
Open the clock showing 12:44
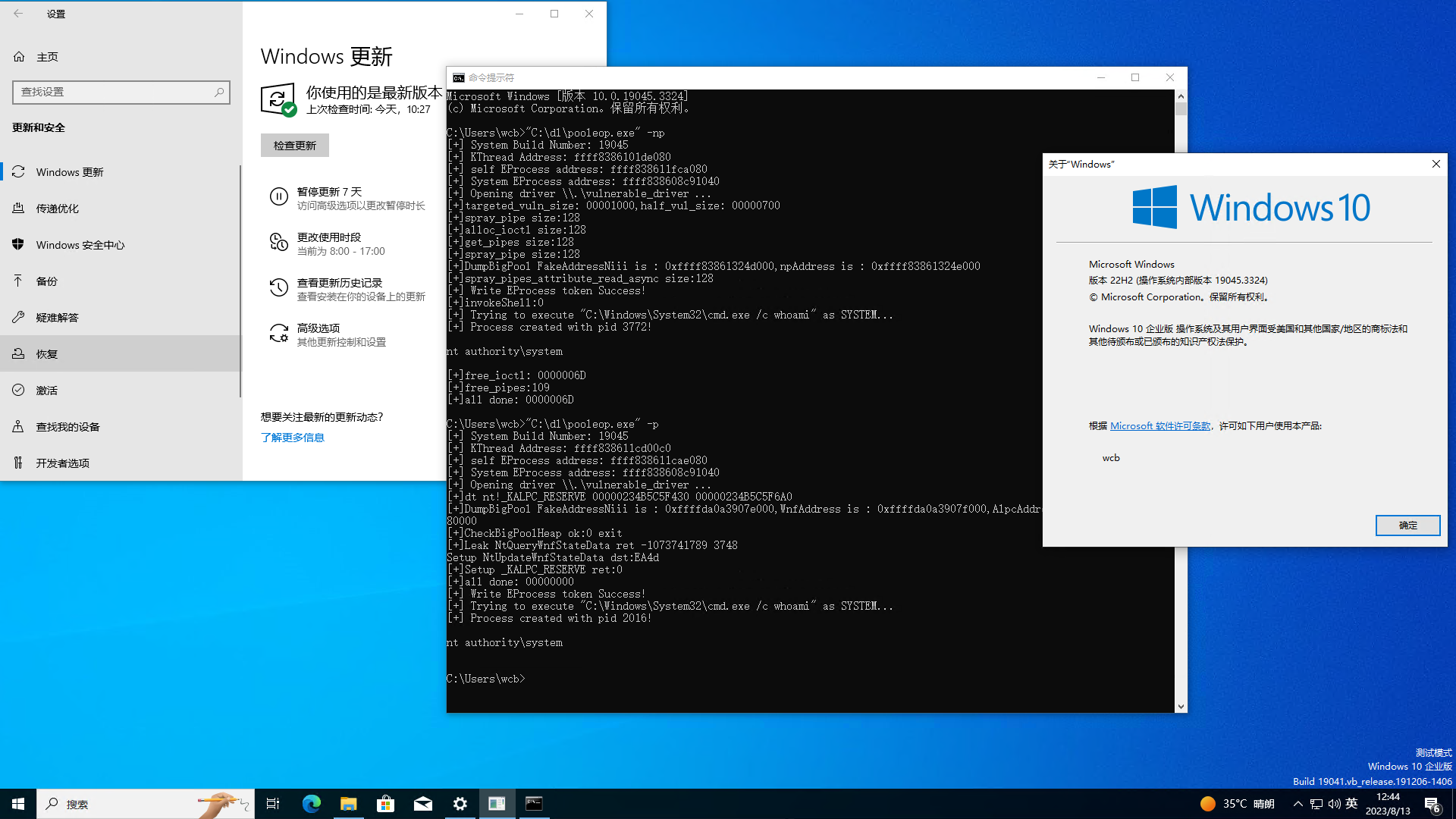pyautogui.click(x=1388, y=804)
